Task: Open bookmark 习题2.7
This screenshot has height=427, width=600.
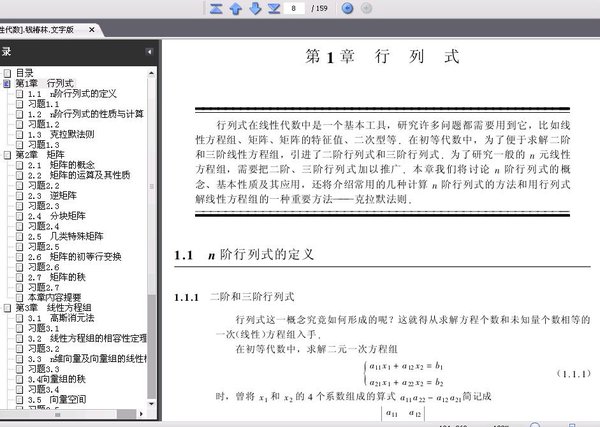Action: [x=43, y=287]
